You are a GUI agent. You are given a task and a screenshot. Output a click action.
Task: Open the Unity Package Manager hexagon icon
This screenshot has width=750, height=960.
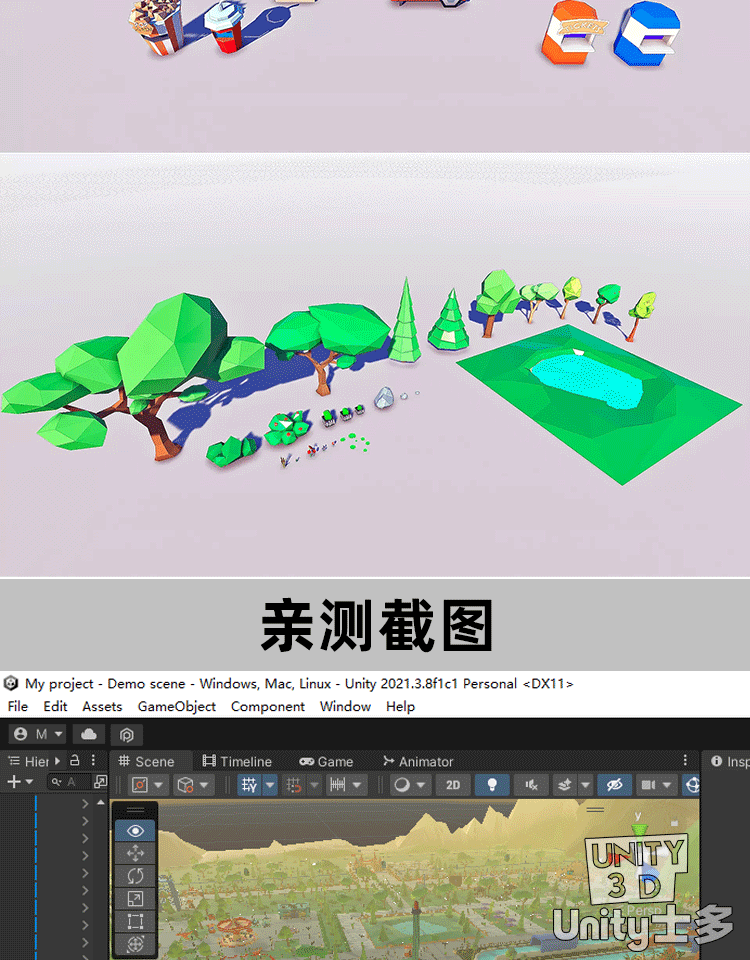[x=128, y=734]
